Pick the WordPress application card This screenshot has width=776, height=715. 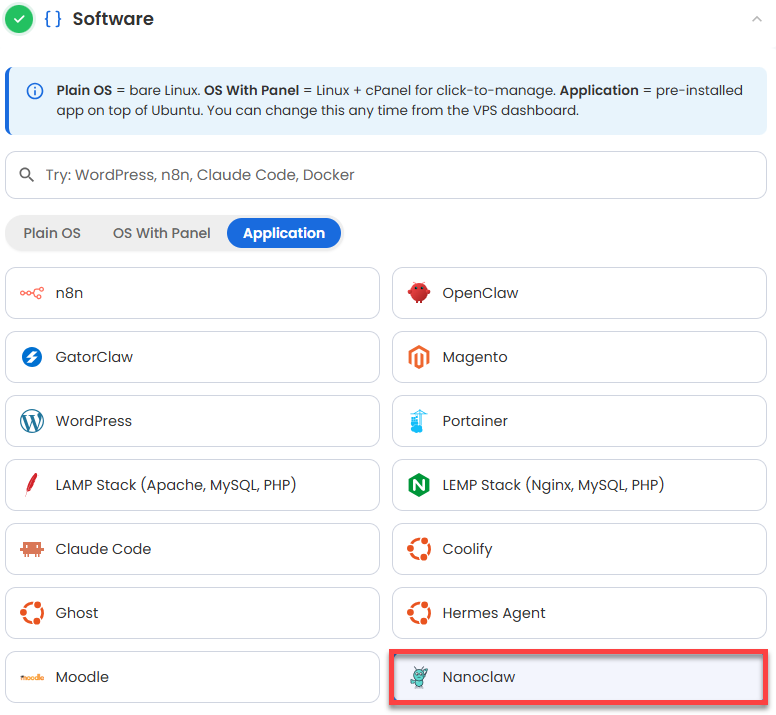pos(193,421)
